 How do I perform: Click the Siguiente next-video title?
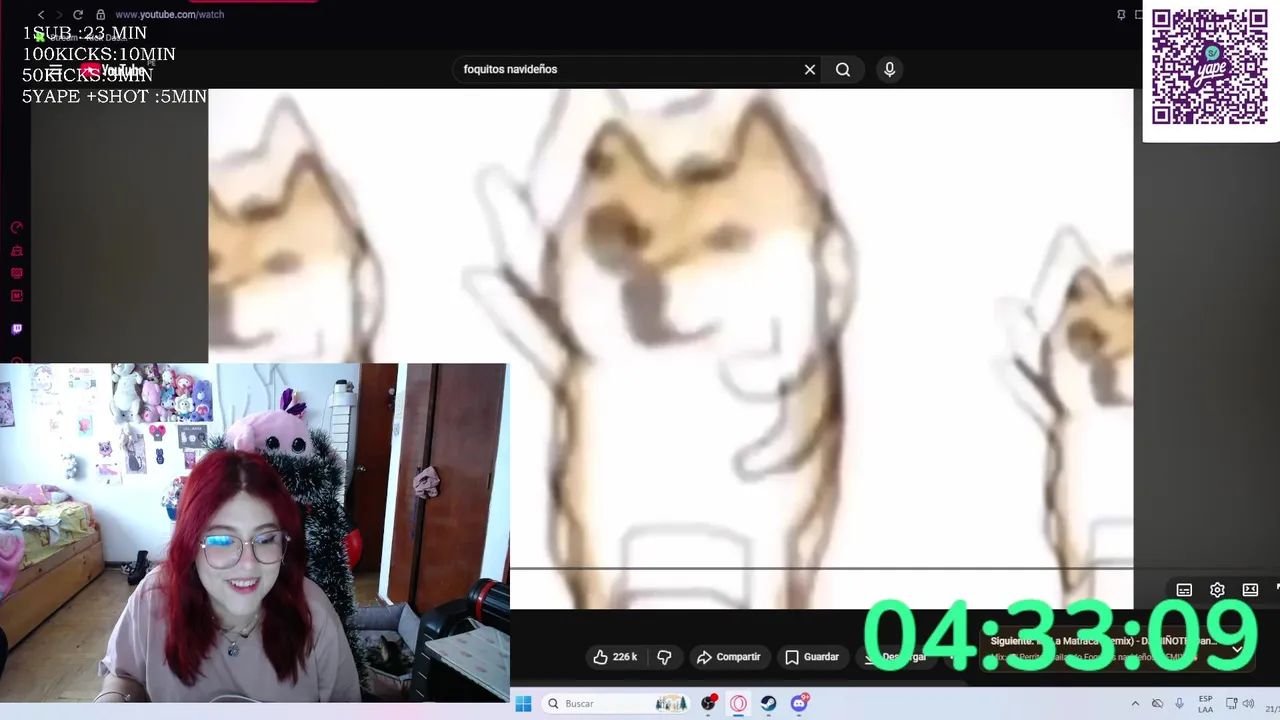1103,641
